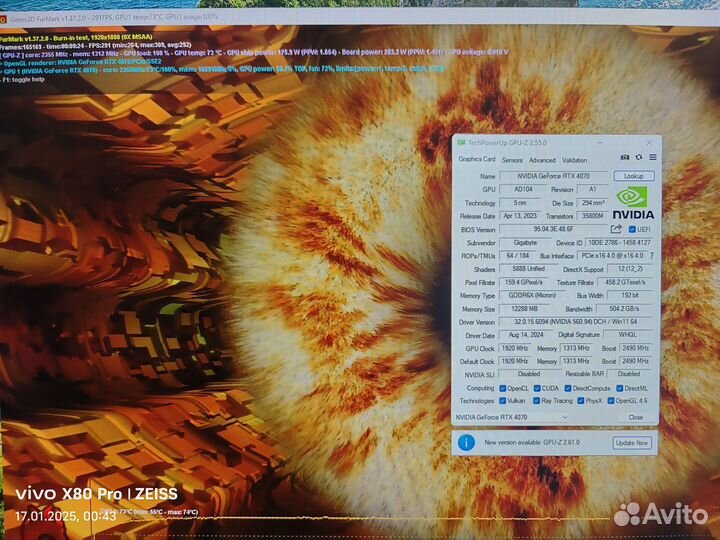This screenshot has height=540, width=720.
Task: Toggle the OpenCL checkbox
Action: [x=502, y=388]
